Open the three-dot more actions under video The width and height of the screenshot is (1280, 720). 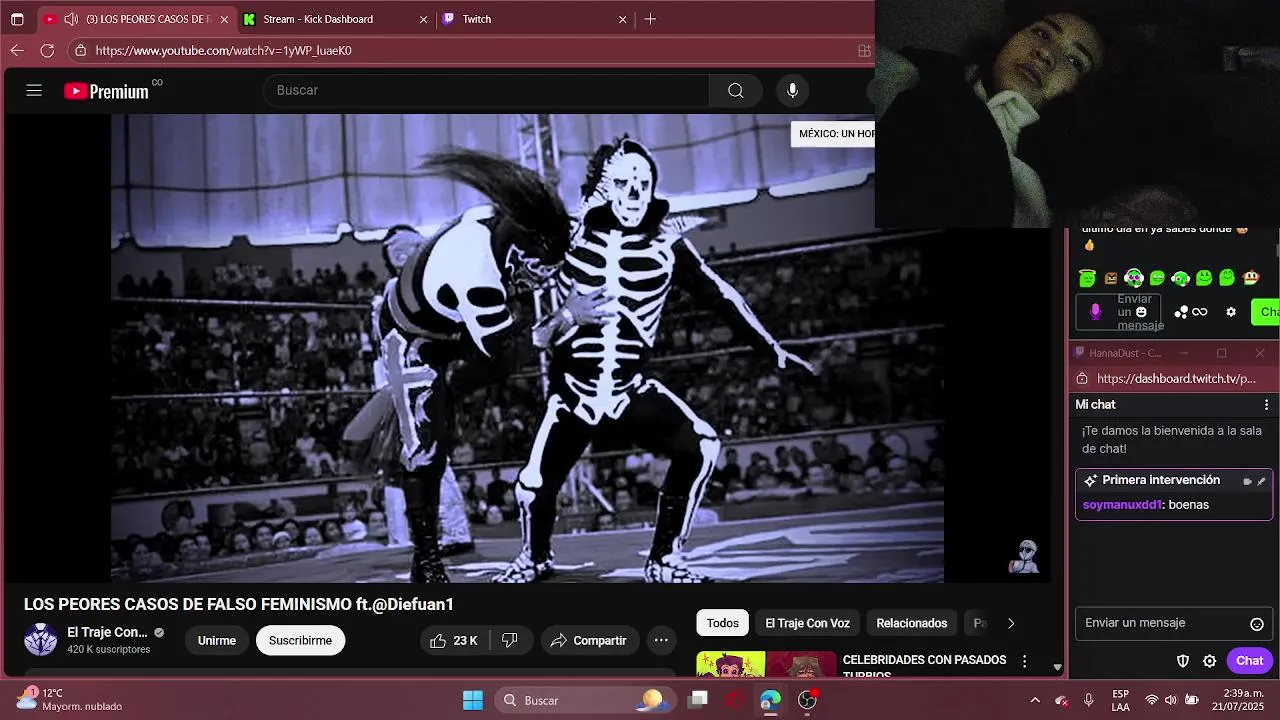point(661,641)
